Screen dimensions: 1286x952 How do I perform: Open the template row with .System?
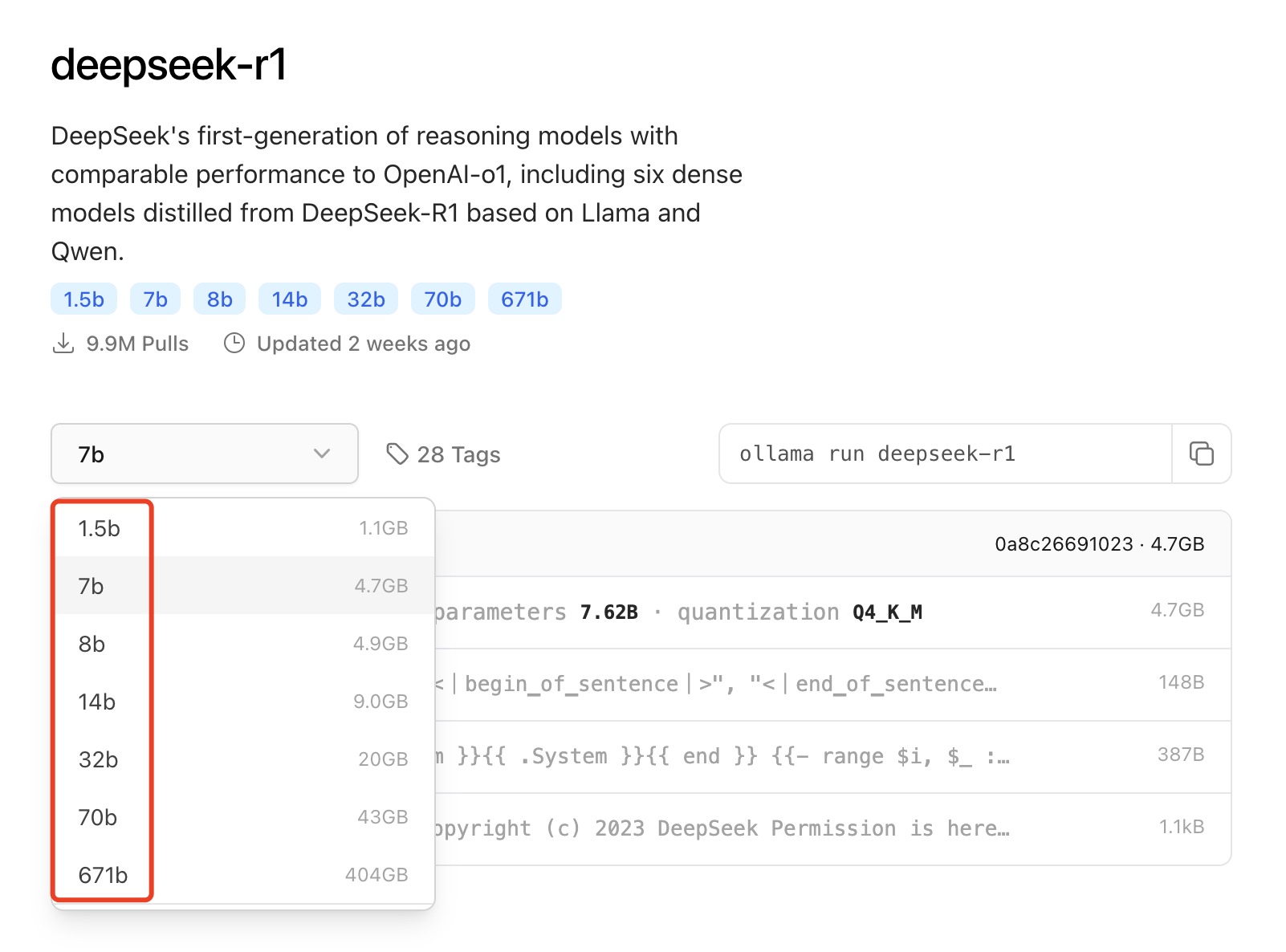click(x=832, y=757)
